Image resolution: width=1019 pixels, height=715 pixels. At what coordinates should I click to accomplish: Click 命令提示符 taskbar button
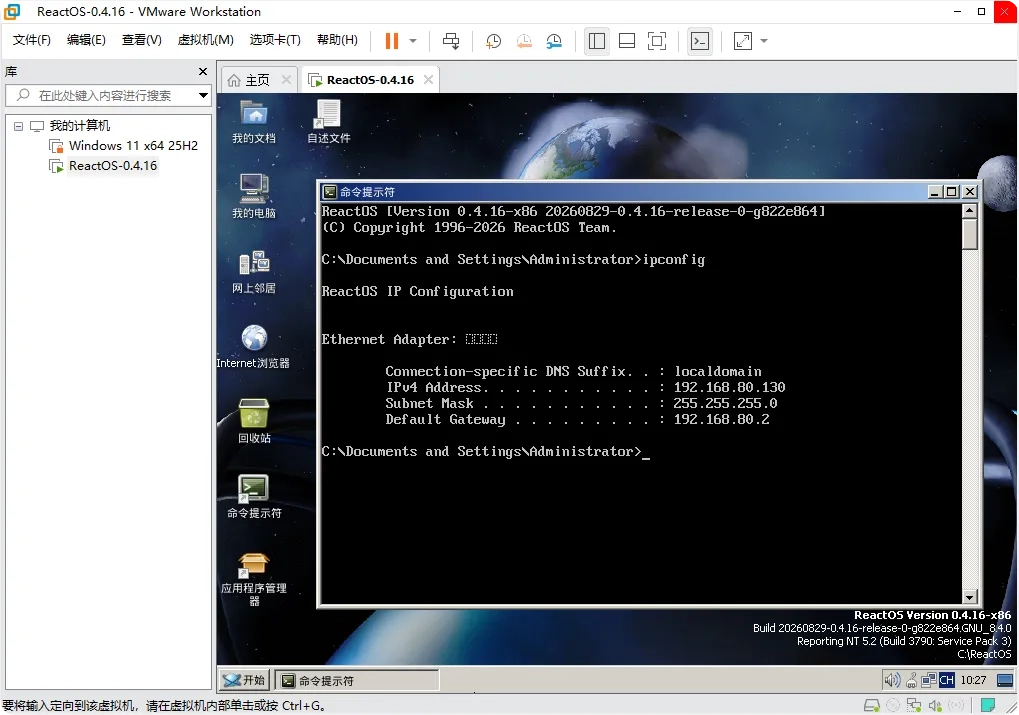357,681
